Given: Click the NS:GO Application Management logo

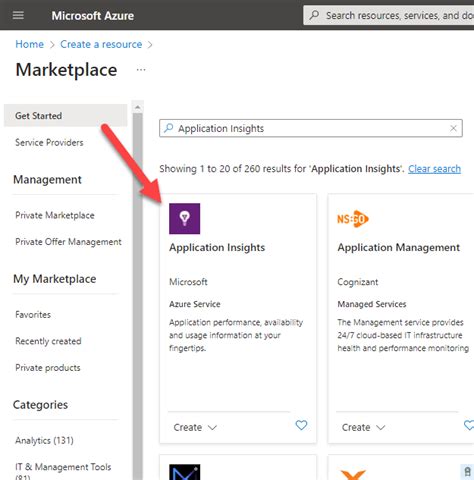Looking at the screenshot, I should [353, 219].
